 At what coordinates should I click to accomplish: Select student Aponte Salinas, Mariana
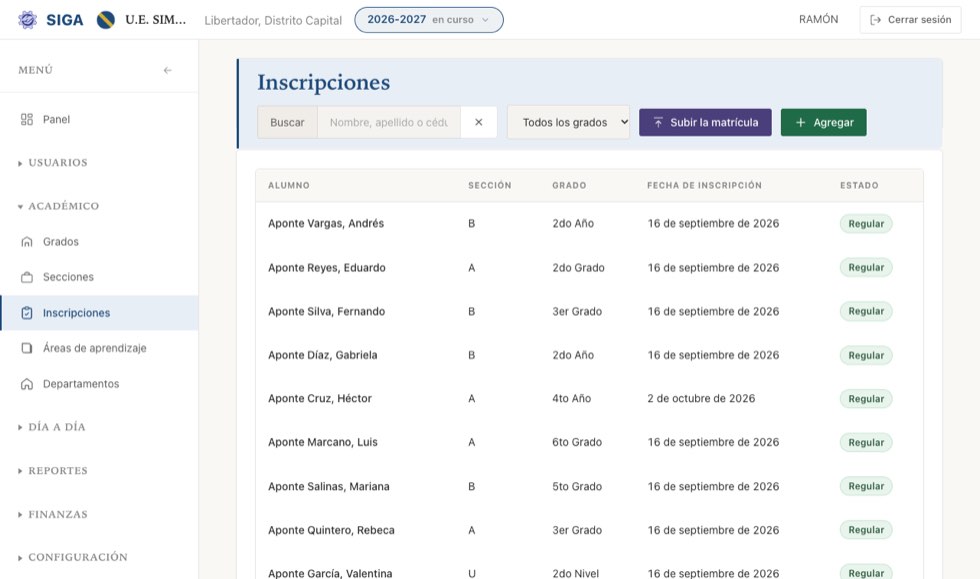tap(329, 486)
